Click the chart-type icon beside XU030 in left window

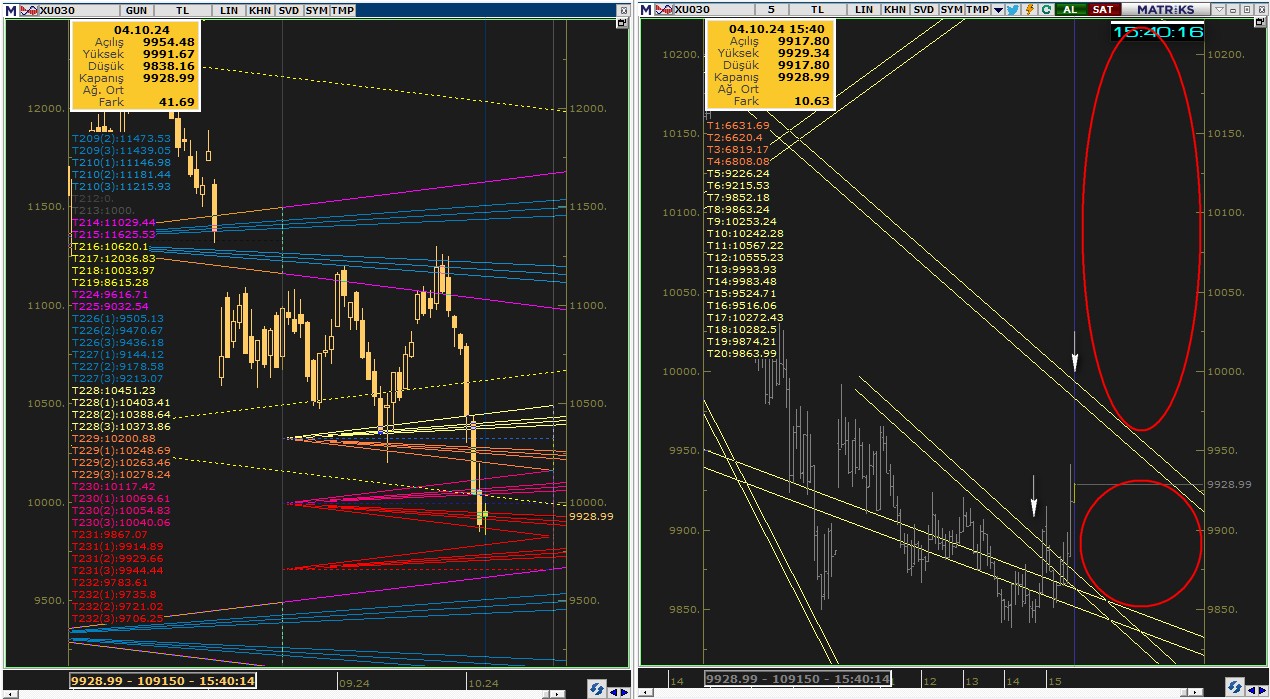pyautogui.click(x=28, y=9)
